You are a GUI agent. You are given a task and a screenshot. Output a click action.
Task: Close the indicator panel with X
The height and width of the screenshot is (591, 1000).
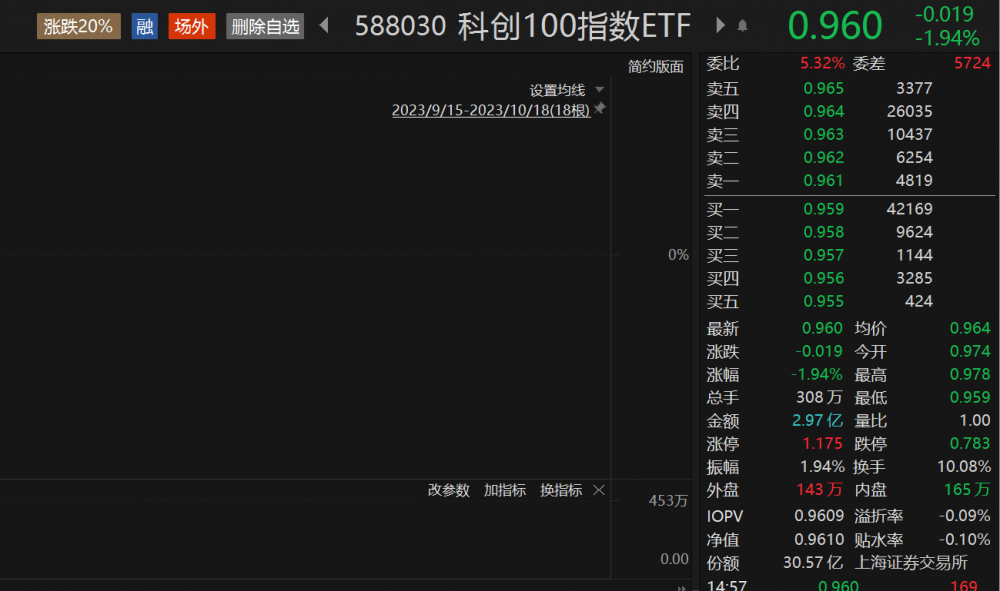(598, 490)
